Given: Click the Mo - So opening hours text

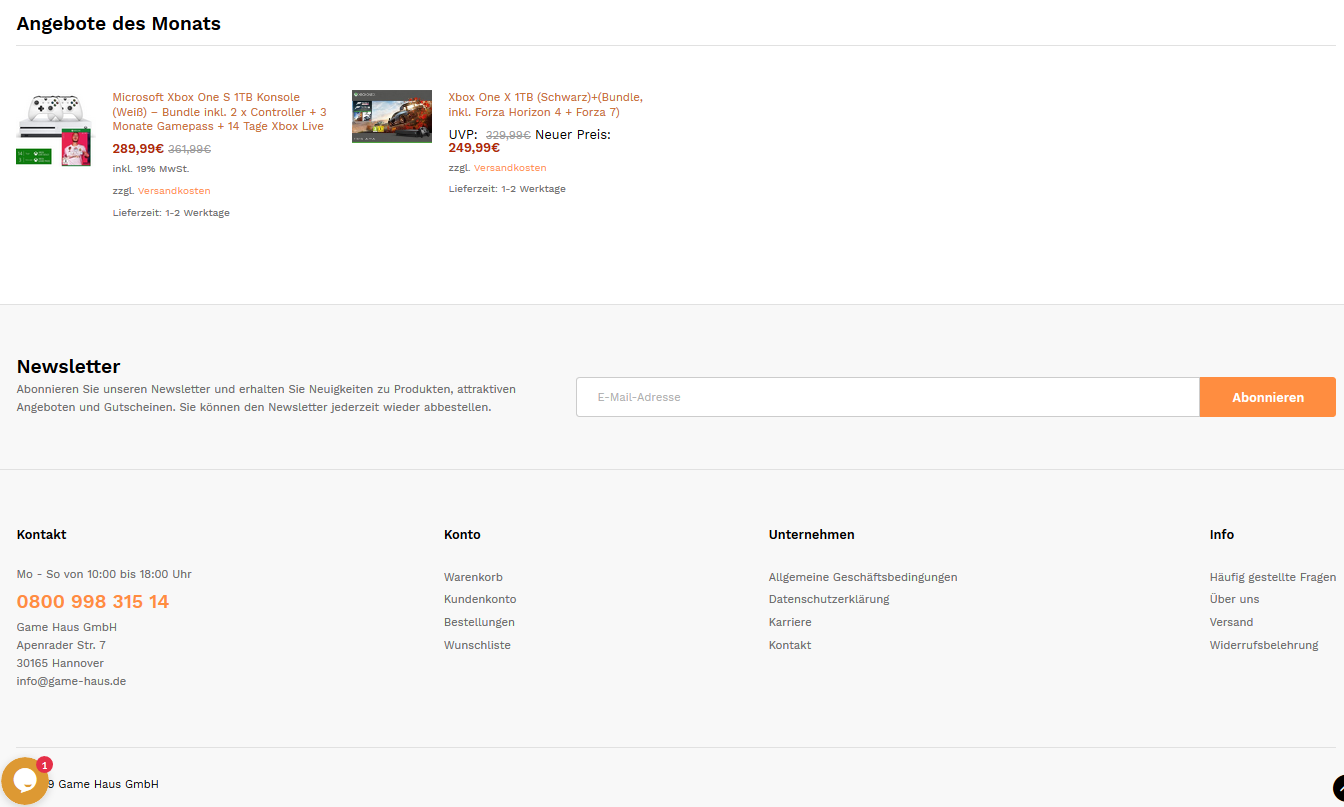Looking at the screenshot, I should (x=104, y=574).
